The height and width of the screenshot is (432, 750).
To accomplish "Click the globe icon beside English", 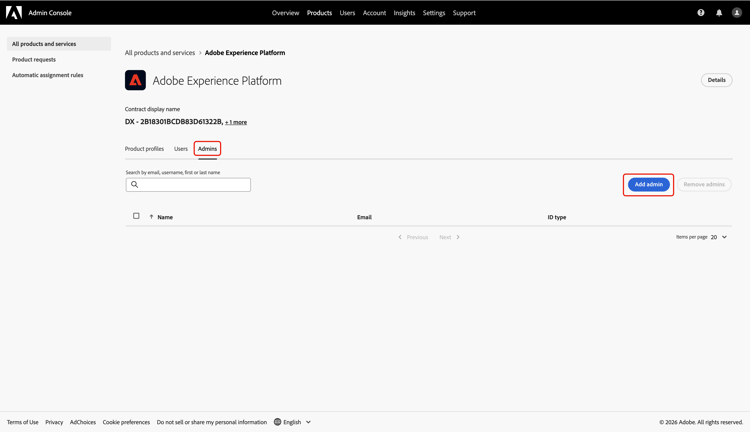I will 277,422.
